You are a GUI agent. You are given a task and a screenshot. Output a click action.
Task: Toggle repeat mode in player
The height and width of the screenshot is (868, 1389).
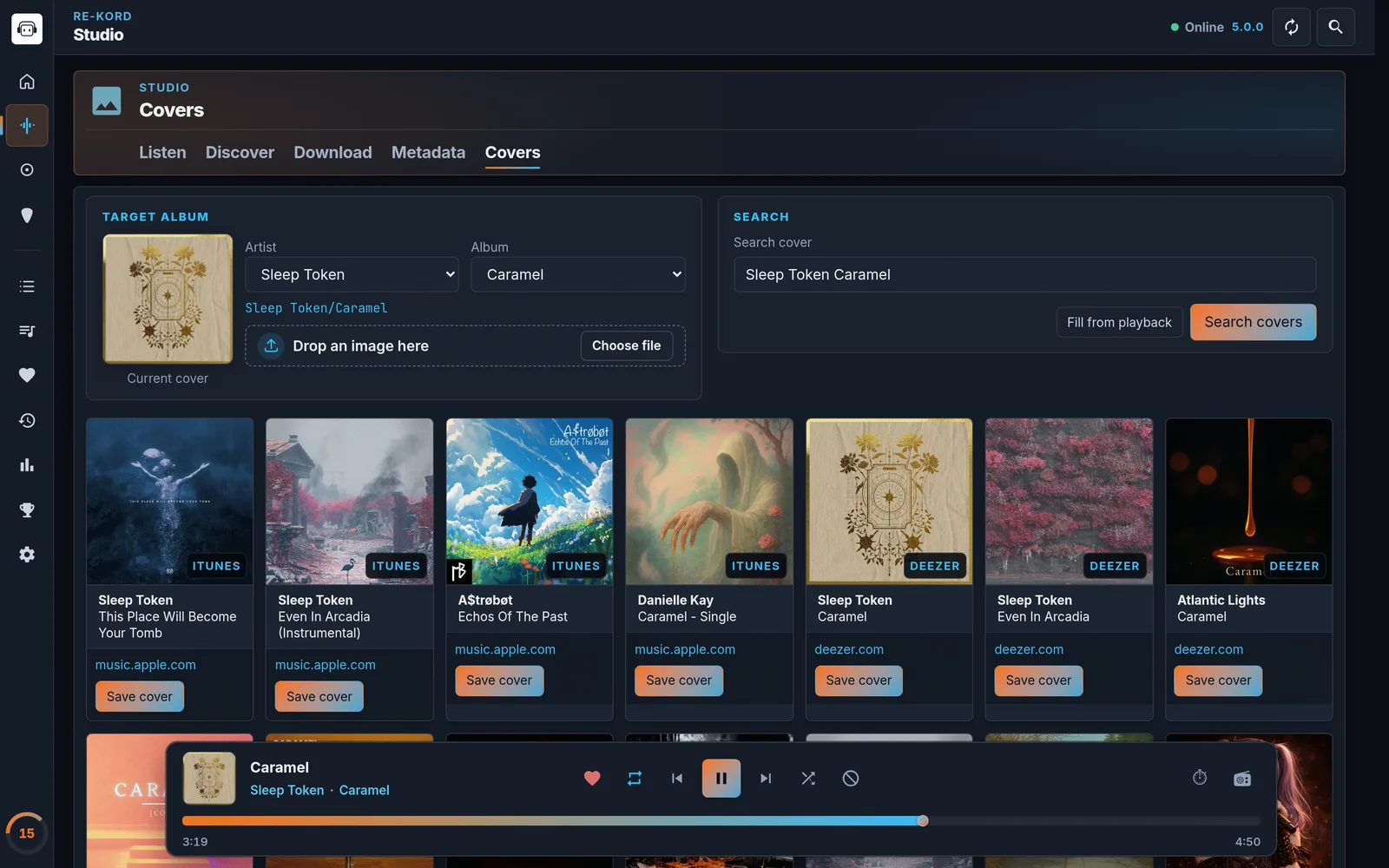pos(635,779)
